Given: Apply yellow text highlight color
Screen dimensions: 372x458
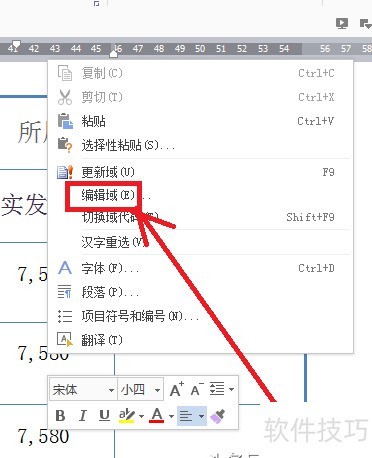Looking at the screenshot, I should (127, 416).
